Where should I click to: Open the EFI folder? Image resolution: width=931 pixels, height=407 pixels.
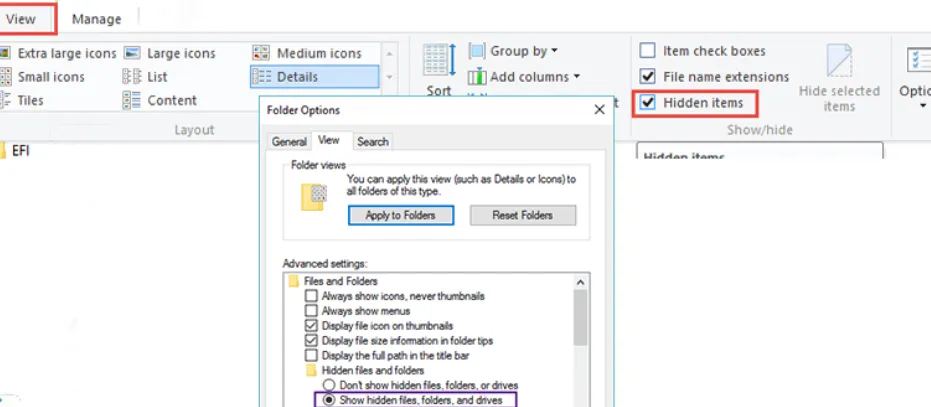pos(19,151)
